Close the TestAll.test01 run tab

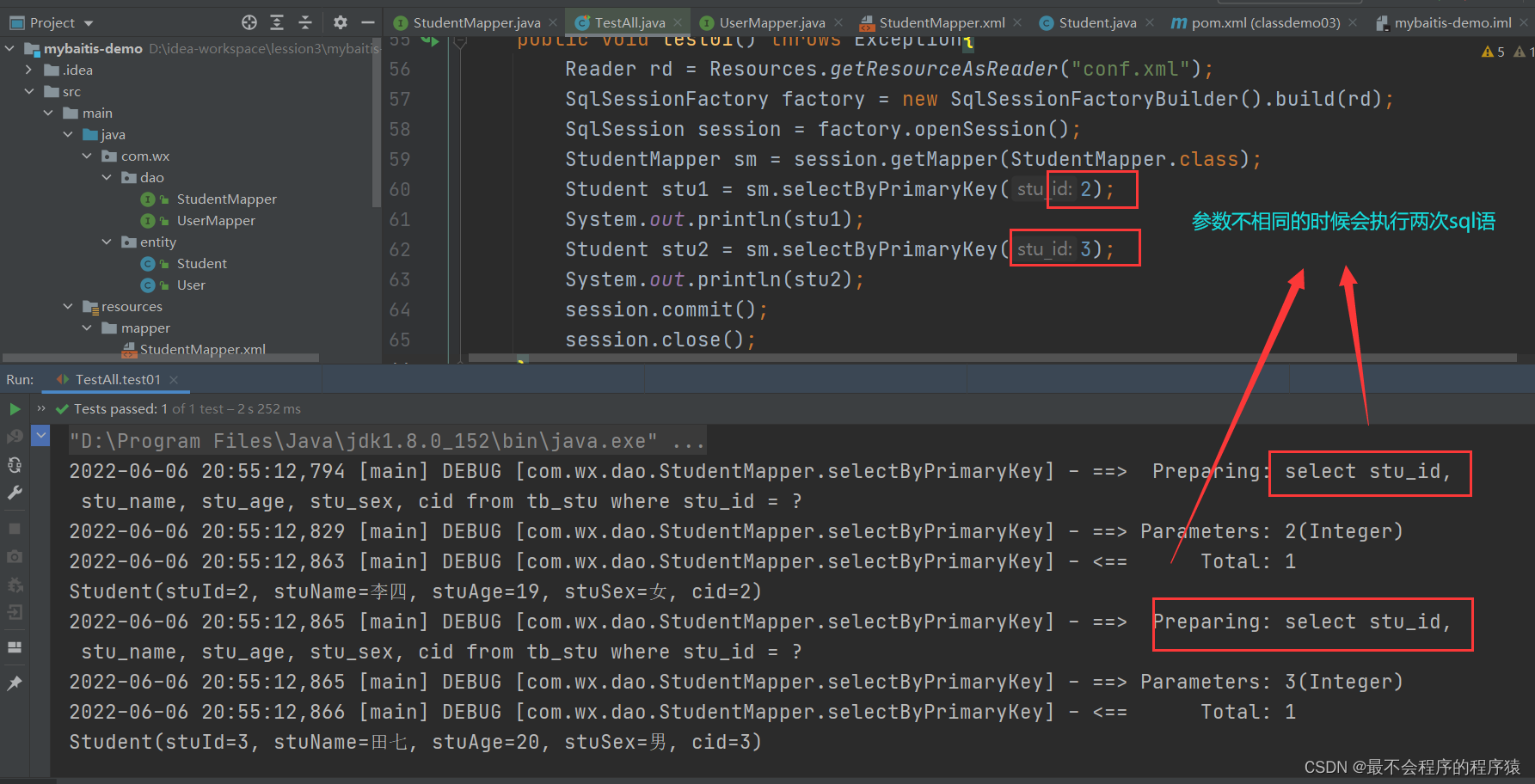tap(174, 379)
